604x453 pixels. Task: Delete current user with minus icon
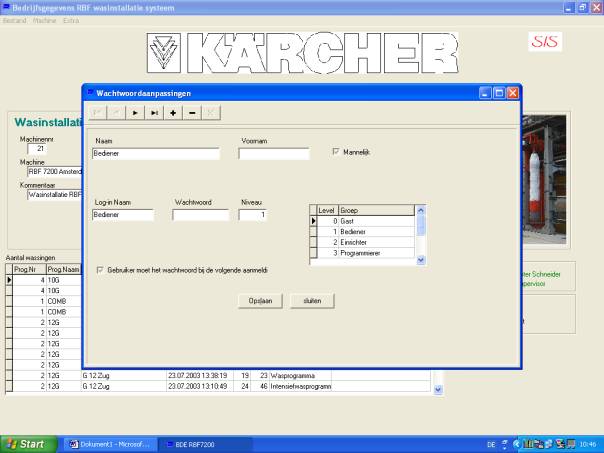(x=192, y=113)
